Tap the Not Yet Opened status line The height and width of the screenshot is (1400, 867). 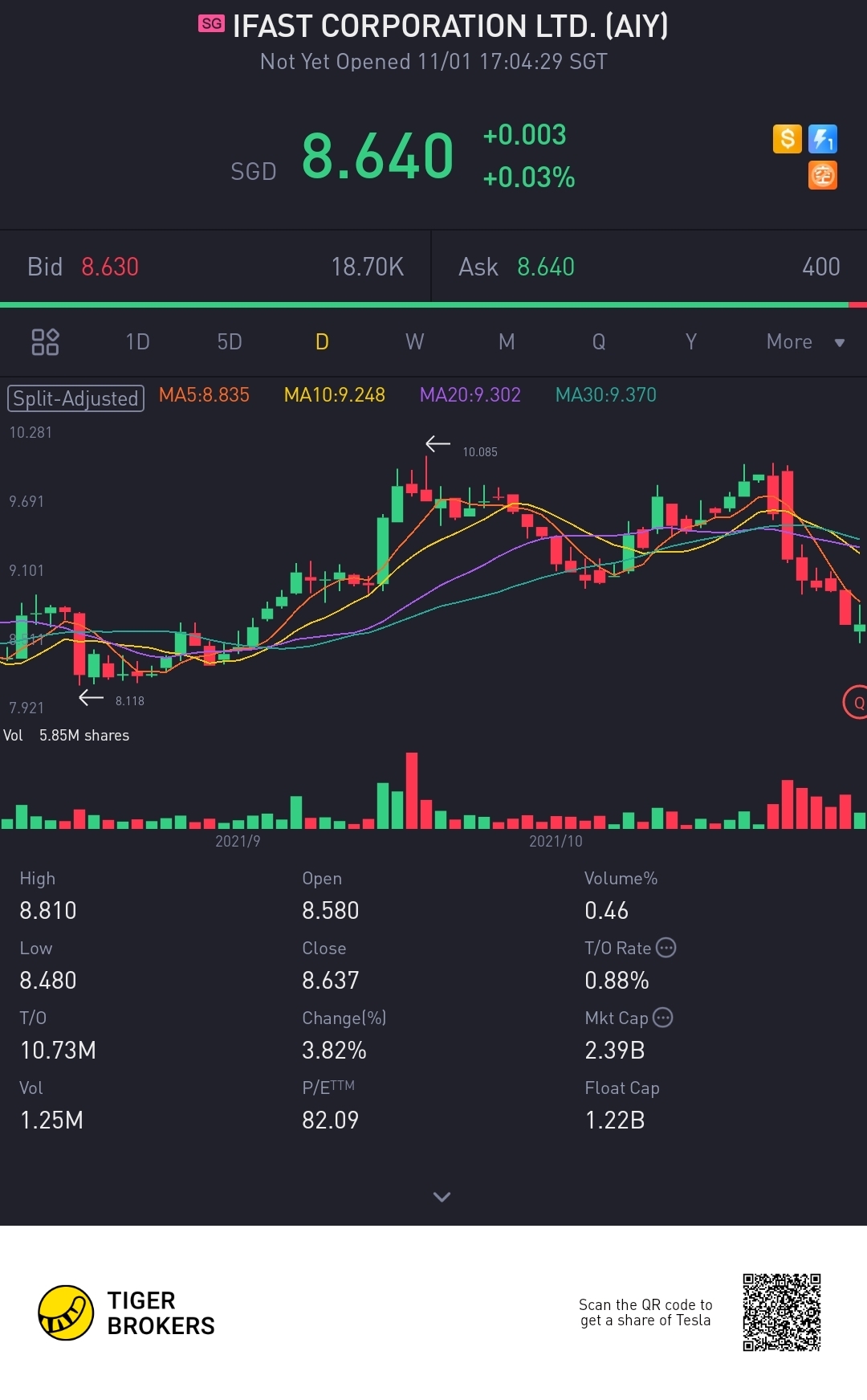coord(433,62)
